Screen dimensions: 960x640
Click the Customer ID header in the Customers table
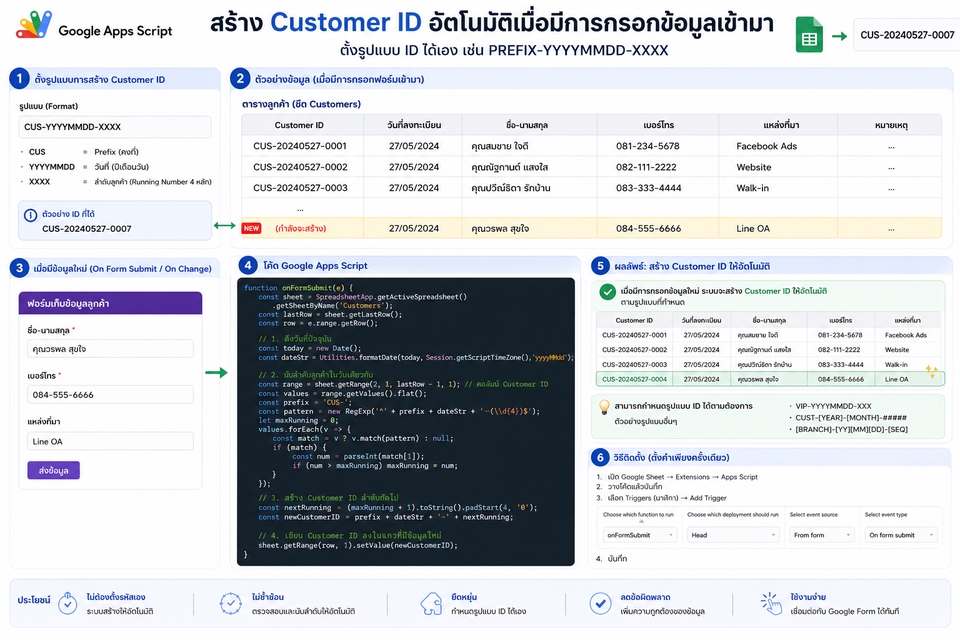pos(299,125)
